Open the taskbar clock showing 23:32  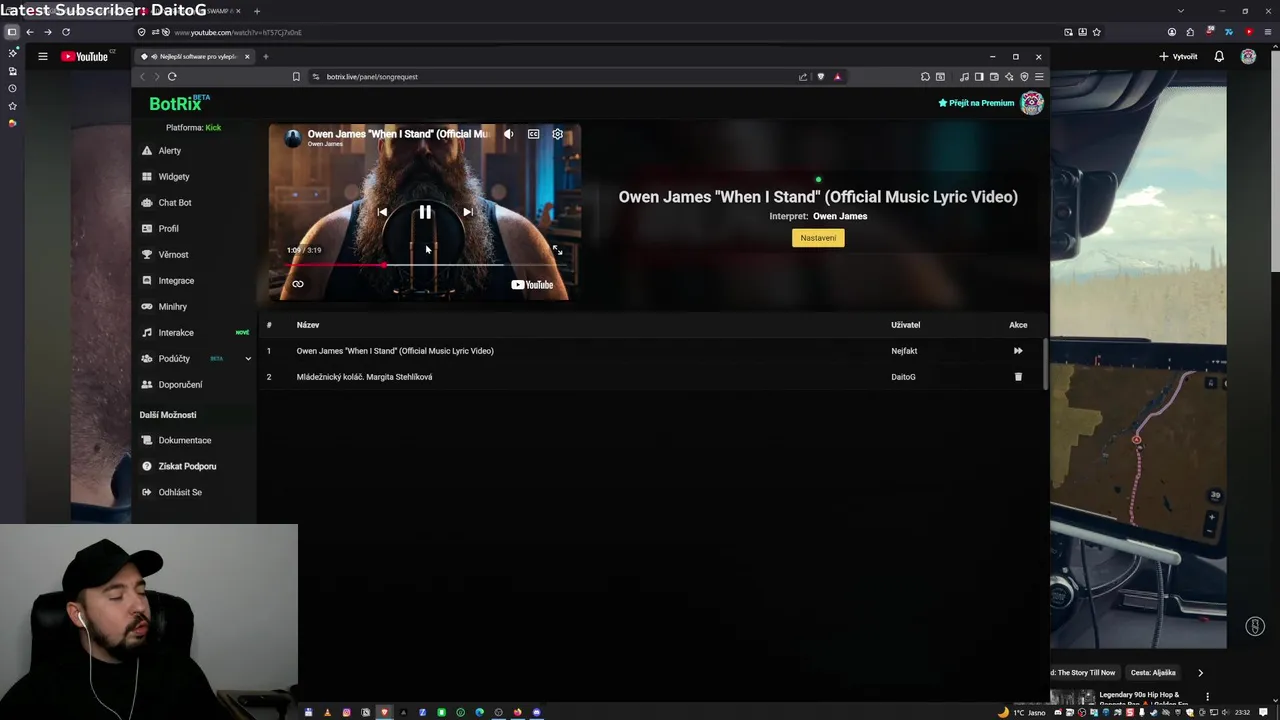tap(1242, 713)
